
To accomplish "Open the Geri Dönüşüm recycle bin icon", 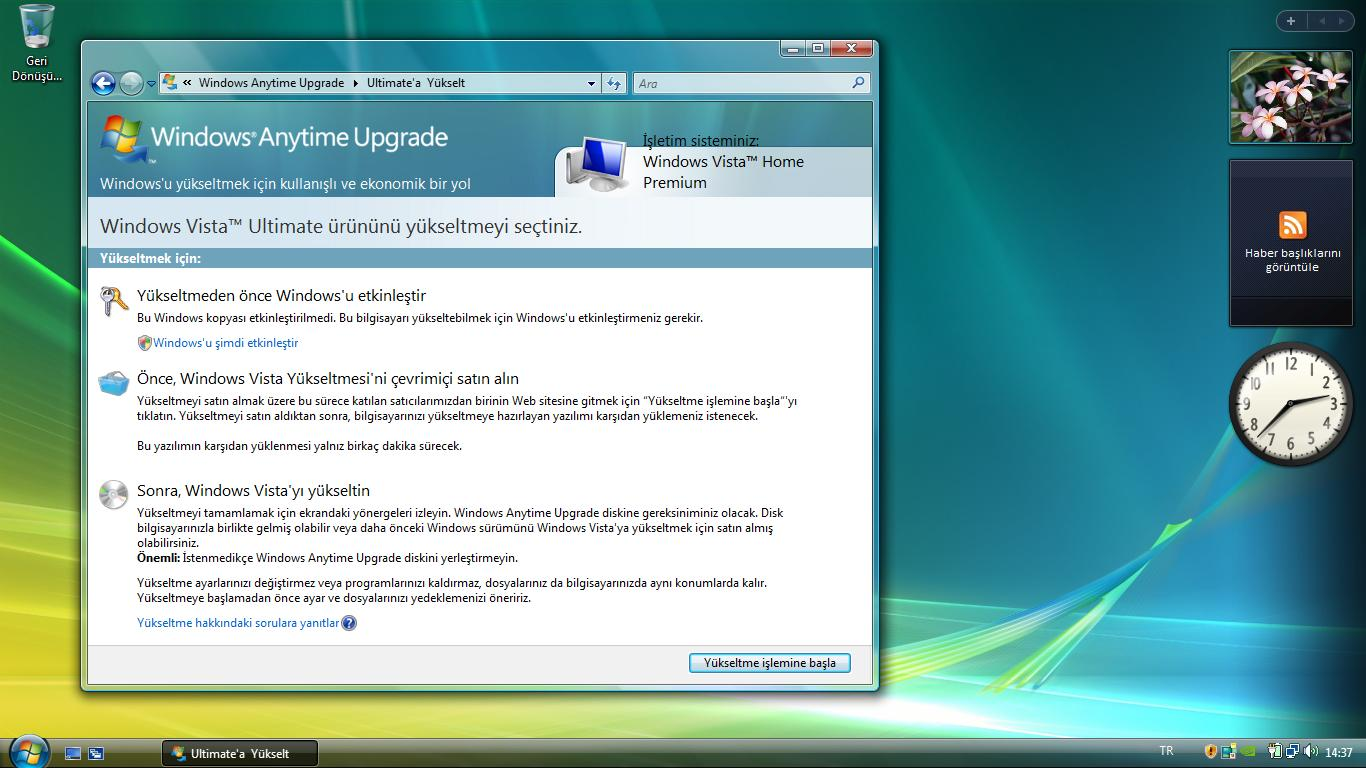I will (37, 42).
